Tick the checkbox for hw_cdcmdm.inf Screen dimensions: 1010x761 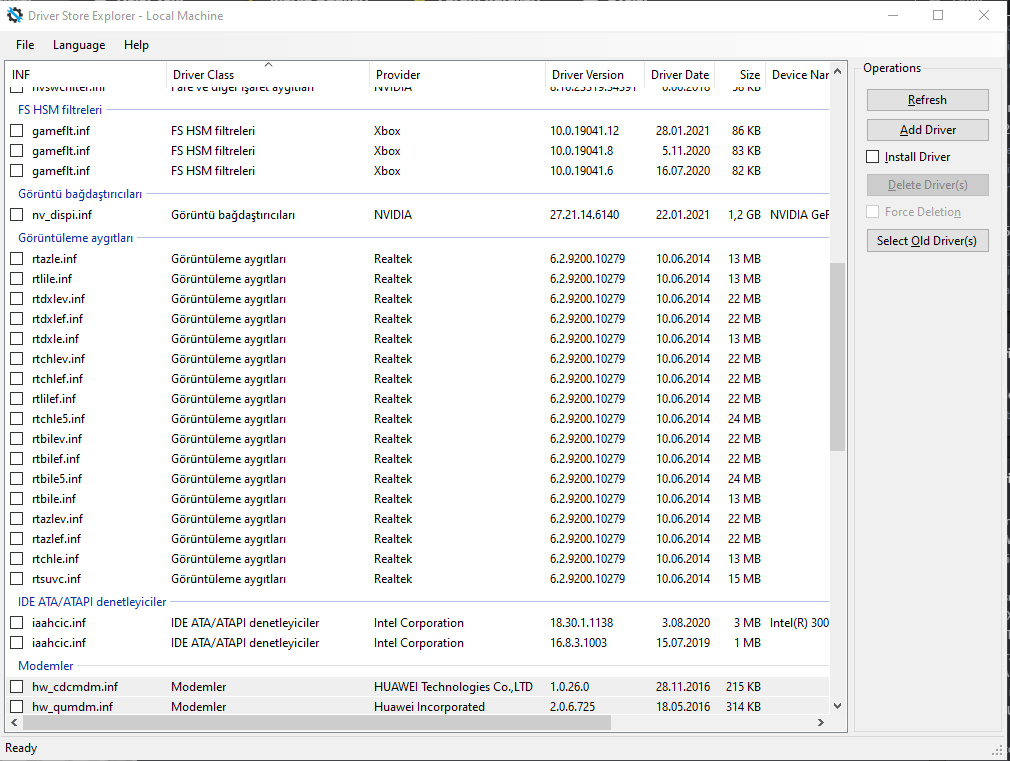17,687
